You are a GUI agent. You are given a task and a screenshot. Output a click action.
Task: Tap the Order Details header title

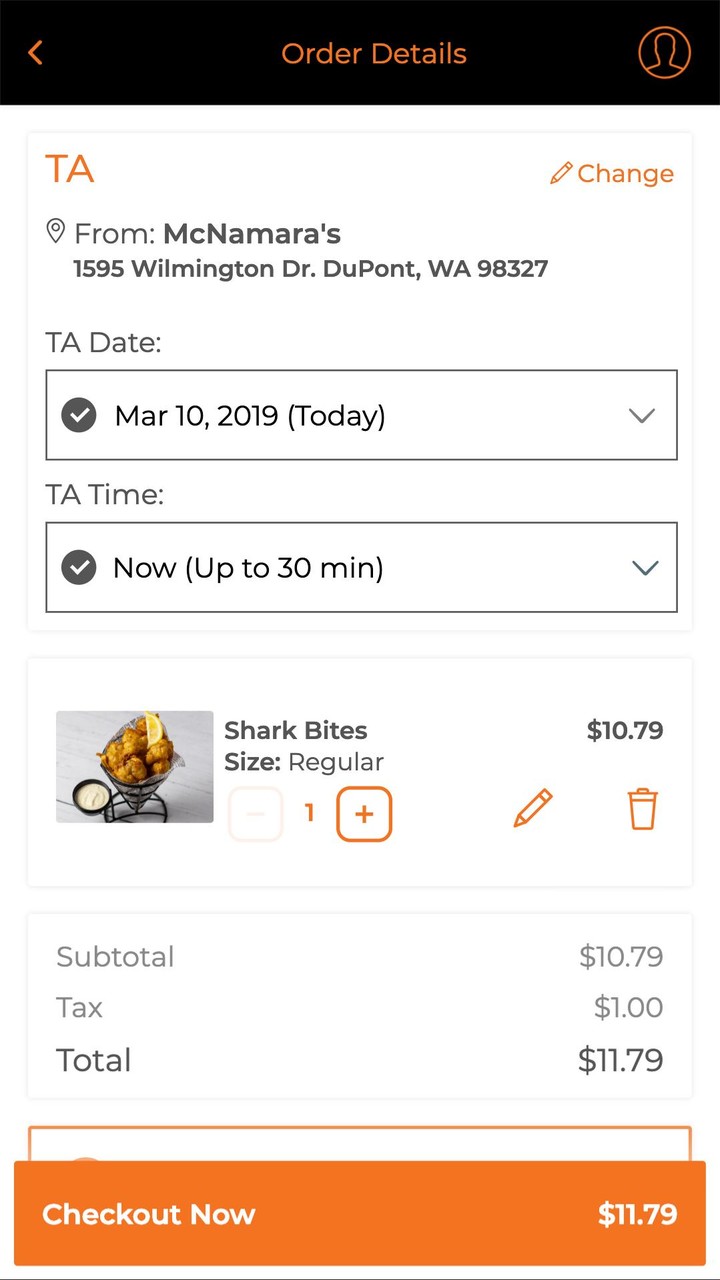point(374,53)
